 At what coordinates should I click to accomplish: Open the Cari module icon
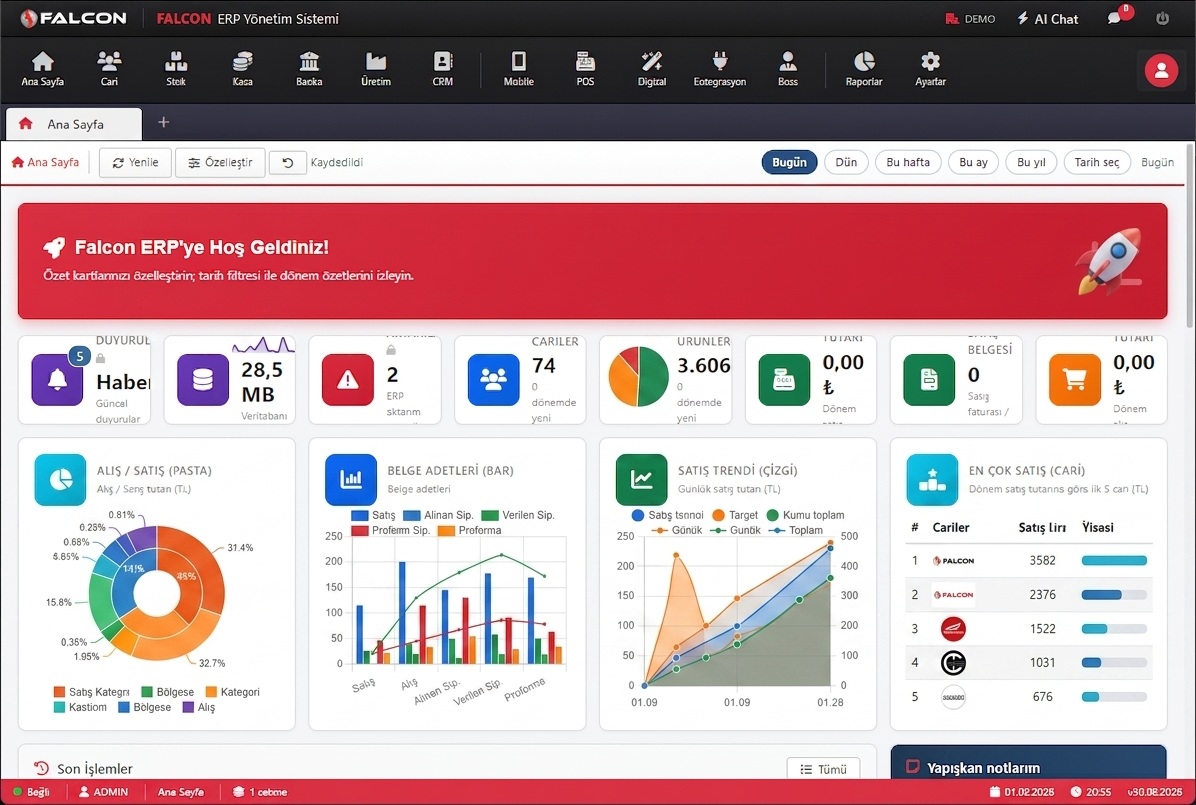(x=109, y=69)
